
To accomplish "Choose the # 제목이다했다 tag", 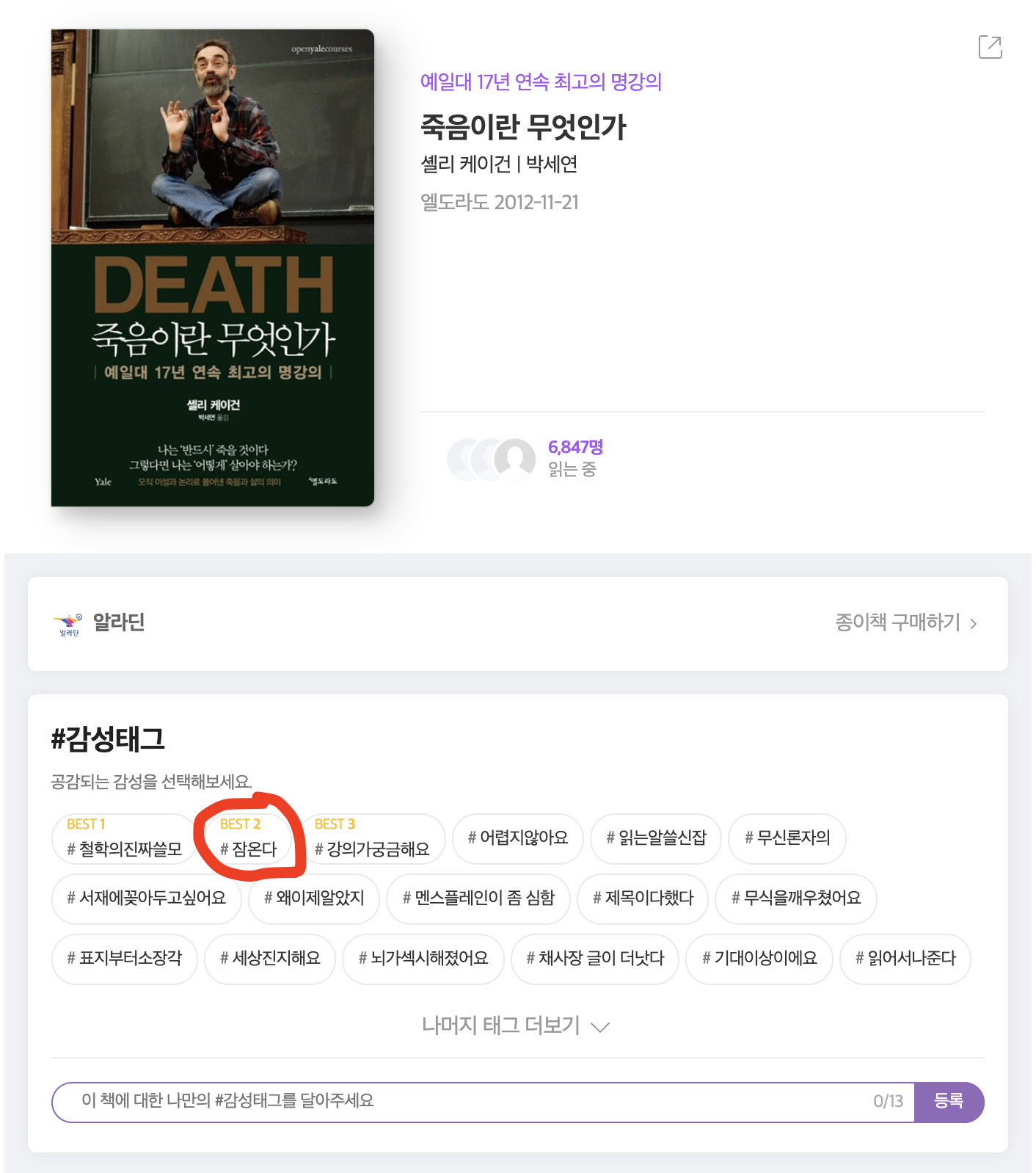I will [643, 898].
